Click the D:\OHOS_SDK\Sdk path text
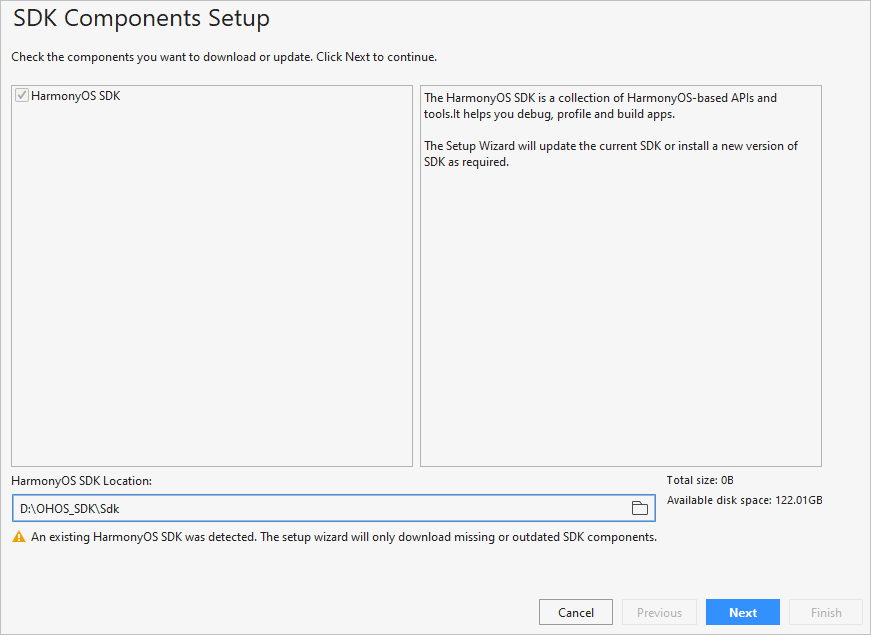The width and height of the screenshot is (871, 635). pos(69,508)
